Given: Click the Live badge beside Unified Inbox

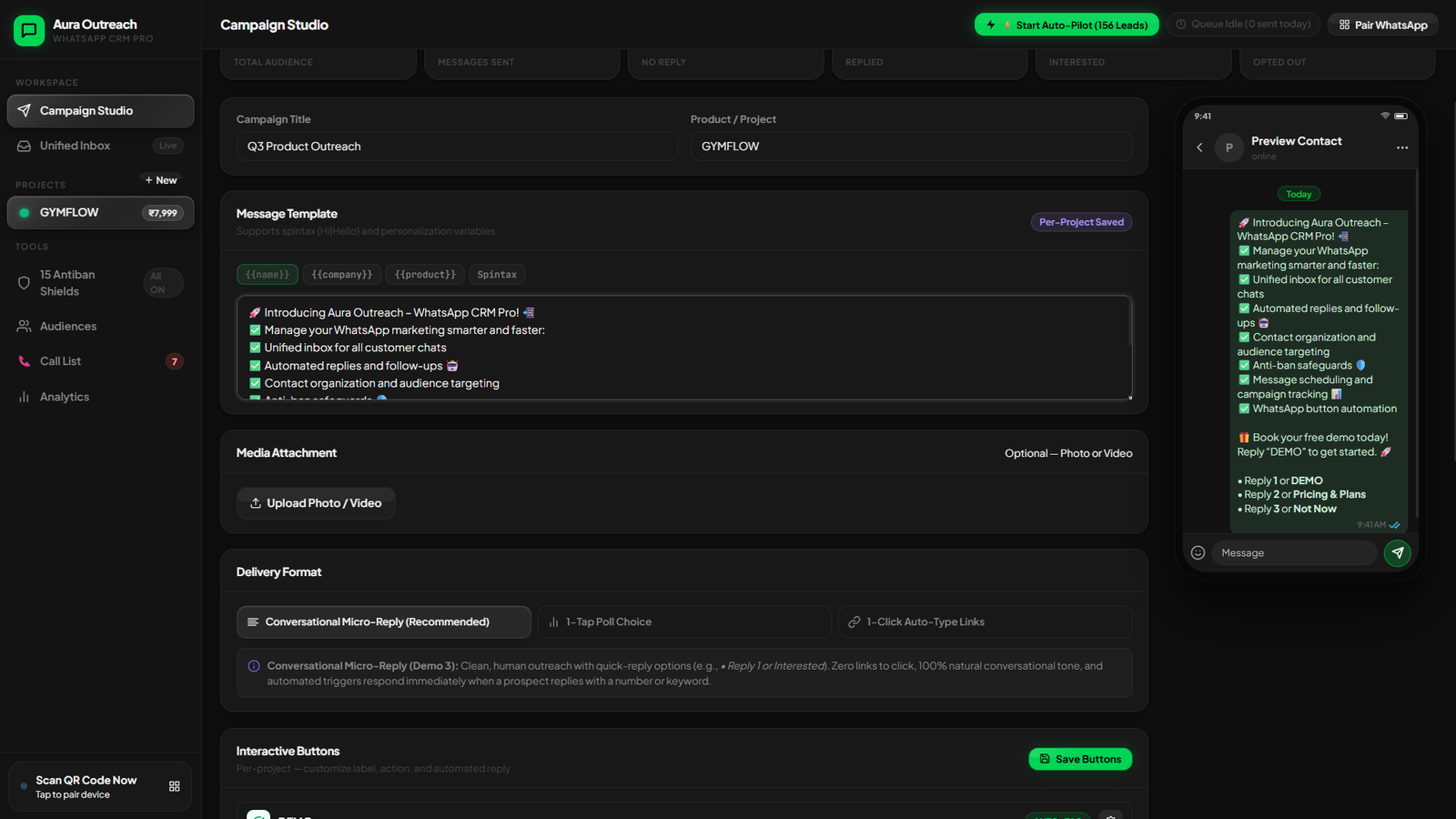Looking at the screenshot, I should 168,146.
